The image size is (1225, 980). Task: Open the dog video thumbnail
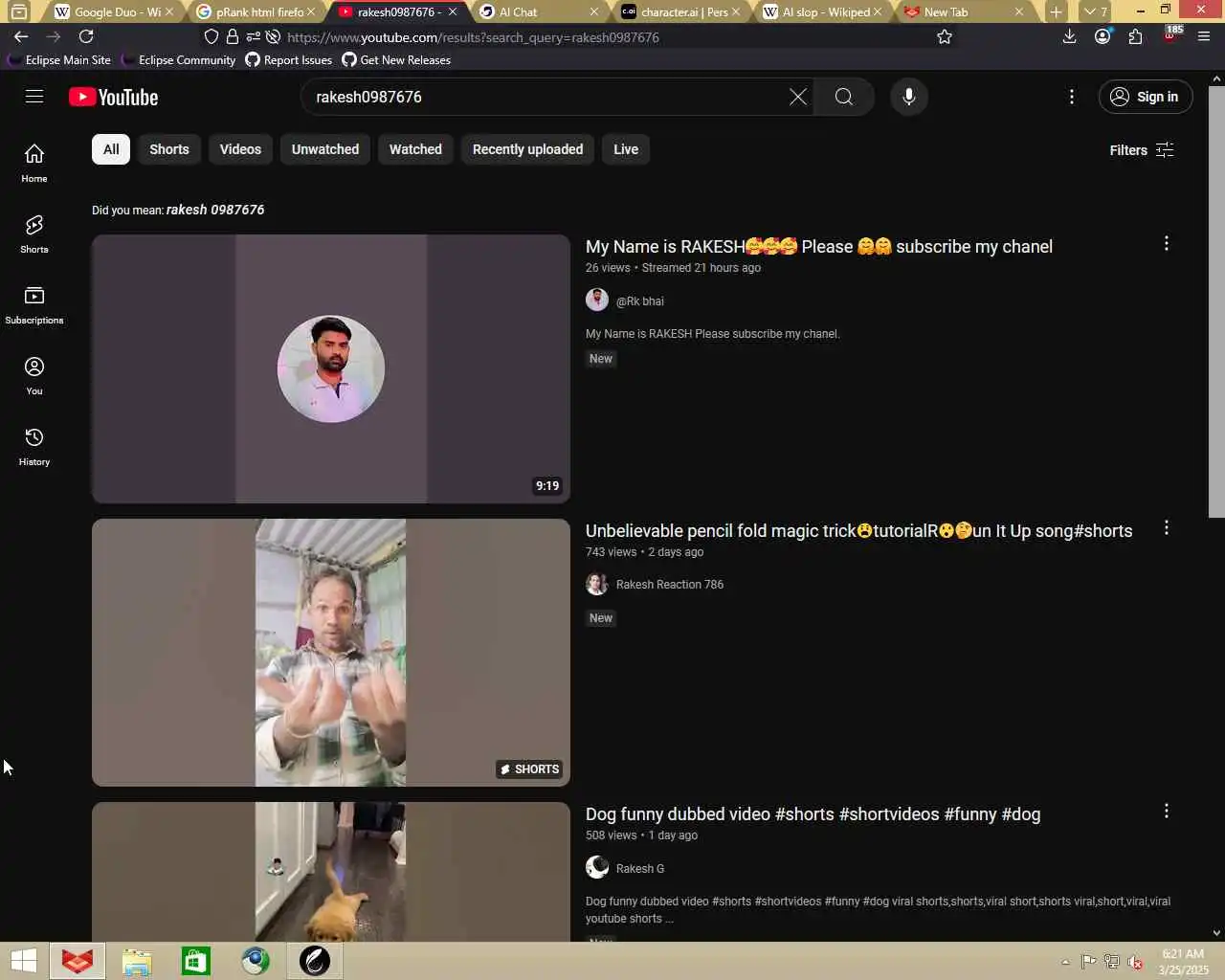click(x=331, y=872)
